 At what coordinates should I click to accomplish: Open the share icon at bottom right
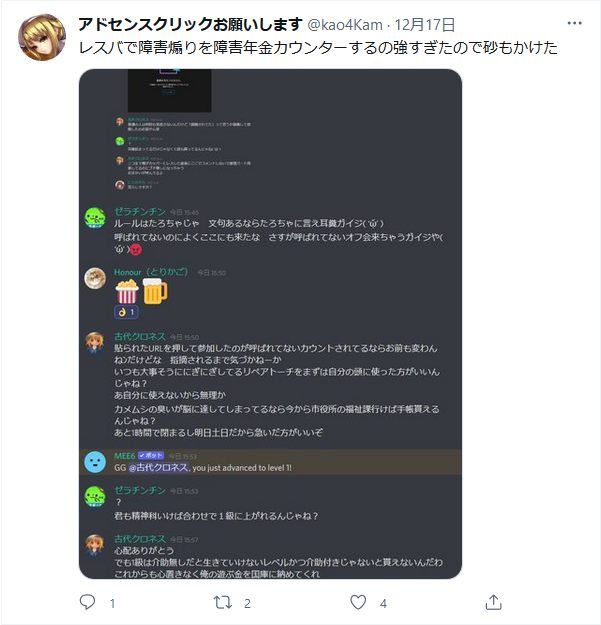click(493, 602)
